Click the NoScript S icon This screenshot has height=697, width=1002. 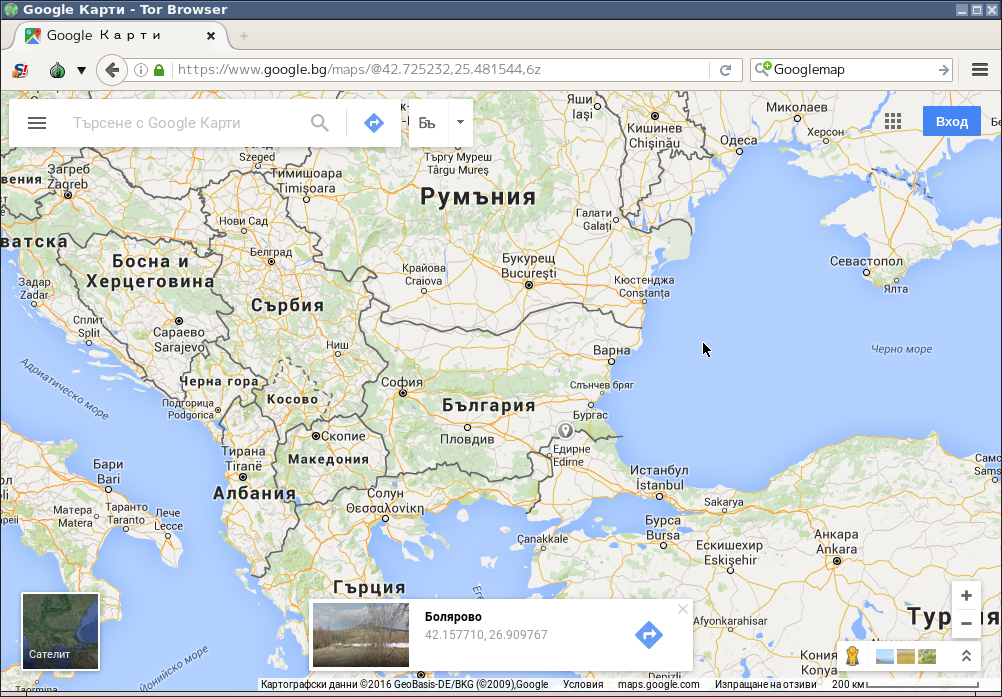point(20,70)
